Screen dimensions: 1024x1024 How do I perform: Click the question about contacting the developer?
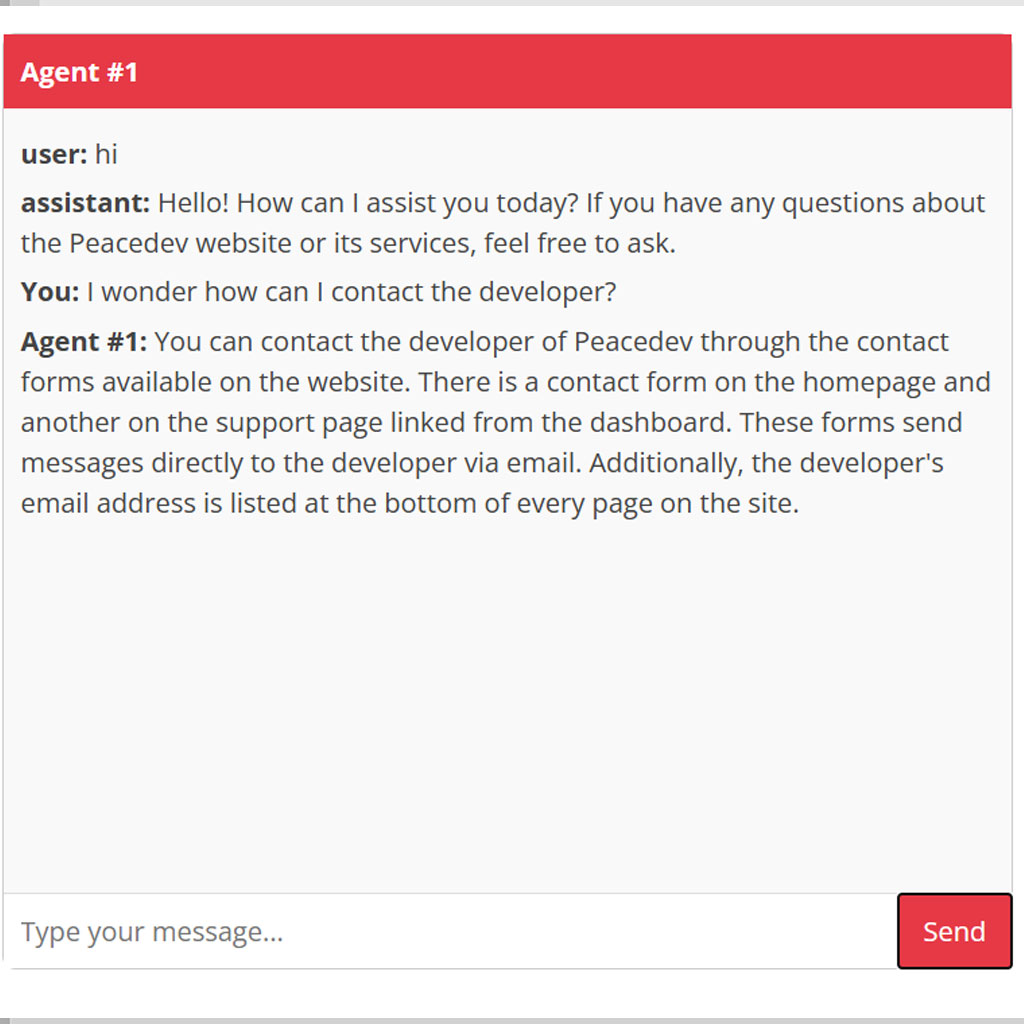click(x=320, y=291)
